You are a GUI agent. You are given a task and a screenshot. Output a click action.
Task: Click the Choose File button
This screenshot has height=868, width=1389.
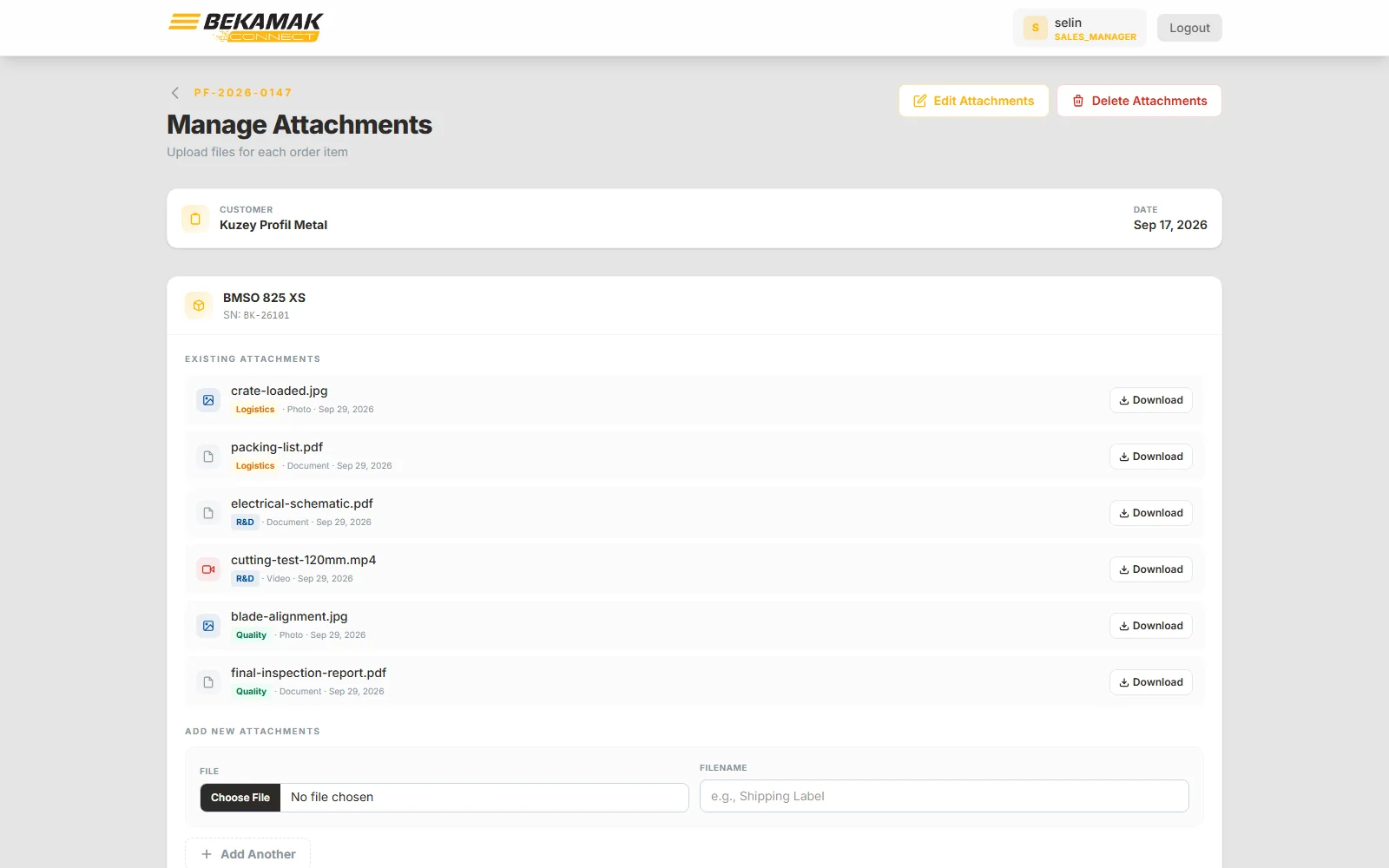pos(240,798)
